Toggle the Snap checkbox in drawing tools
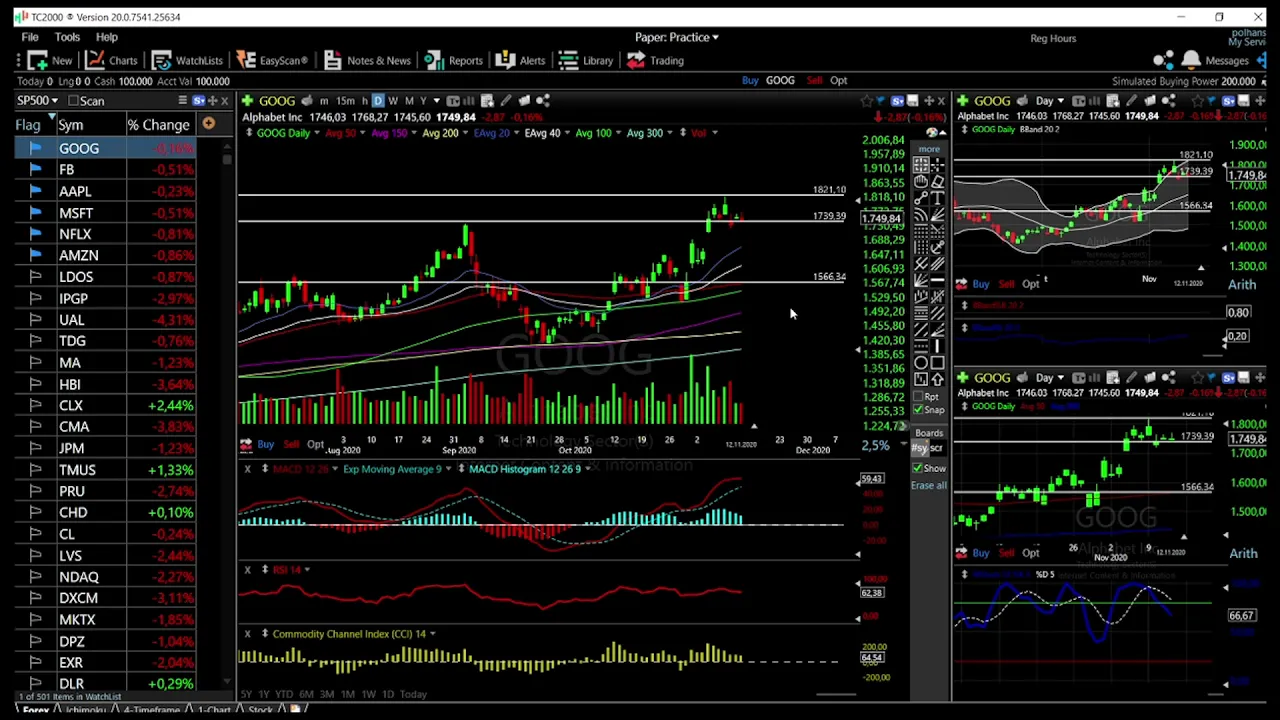 918,410
